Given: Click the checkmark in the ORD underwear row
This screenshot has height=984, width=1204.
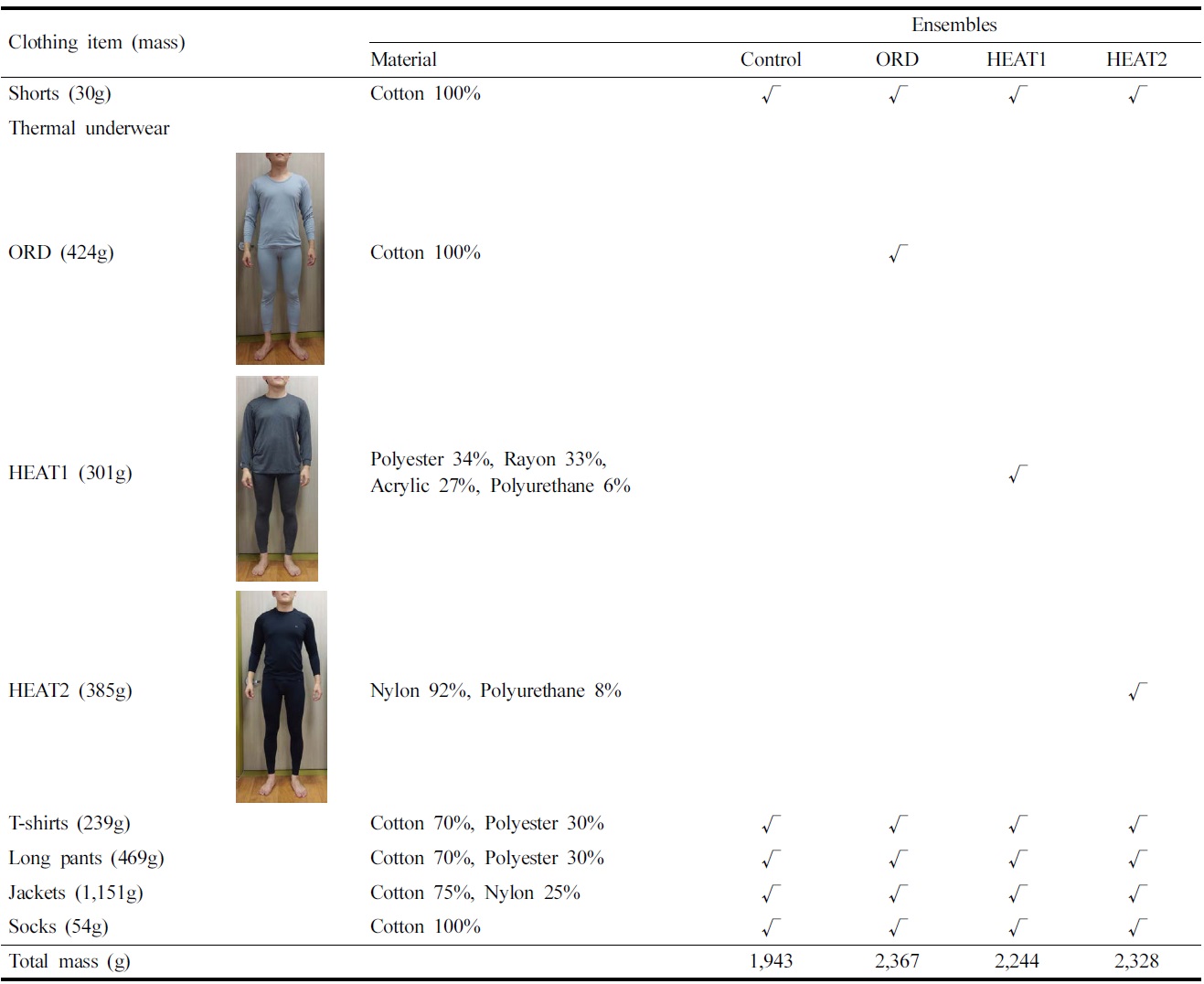Looking at the screenshot, I should point(898,253).
